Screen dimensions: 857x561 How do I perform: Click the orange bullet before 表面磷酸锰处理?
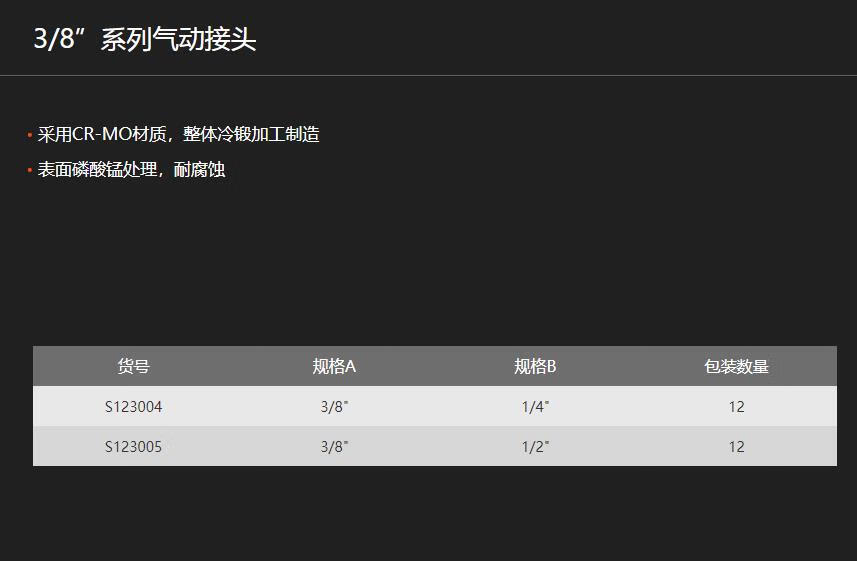pyautogui.click(x=30, y=171)
